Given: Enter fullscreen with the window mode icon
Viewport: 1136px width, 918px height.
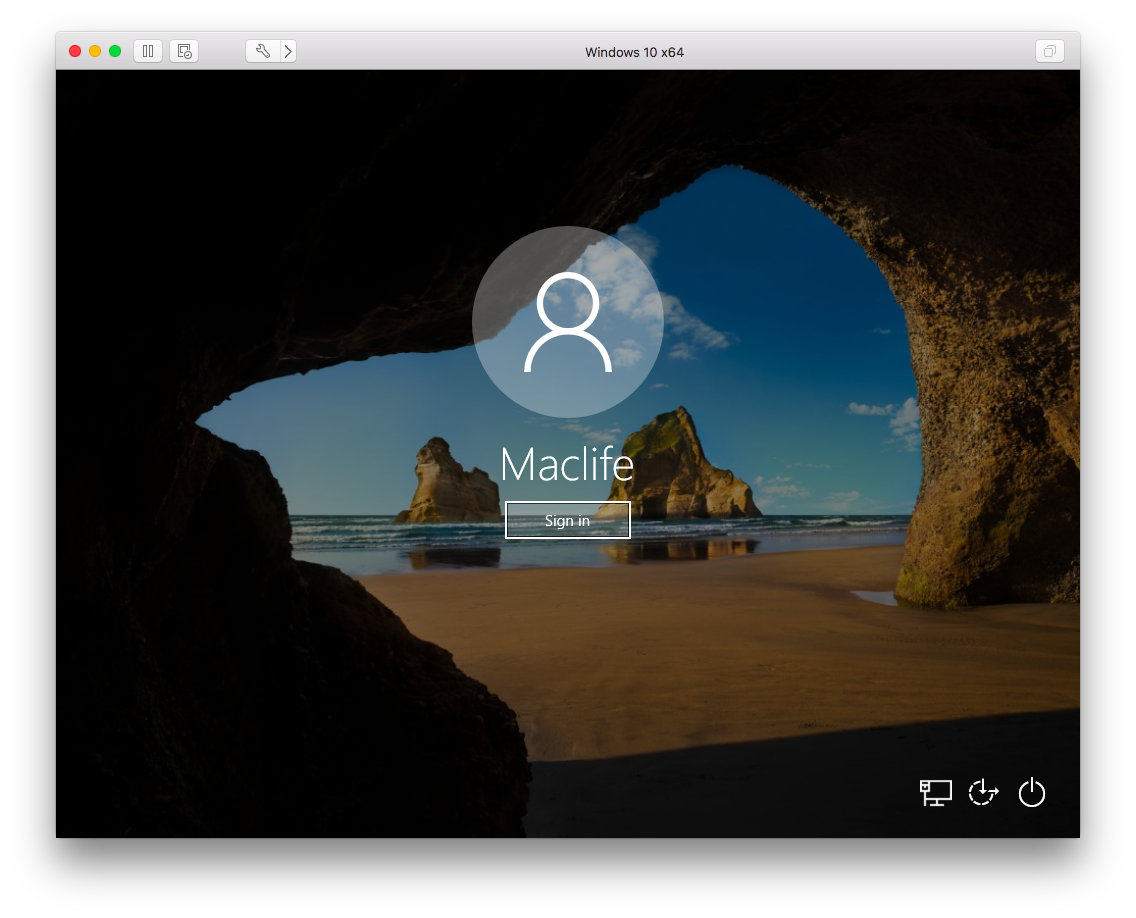Looking at the screenshot, I should pyautogui.click(x=1049, y=50).
